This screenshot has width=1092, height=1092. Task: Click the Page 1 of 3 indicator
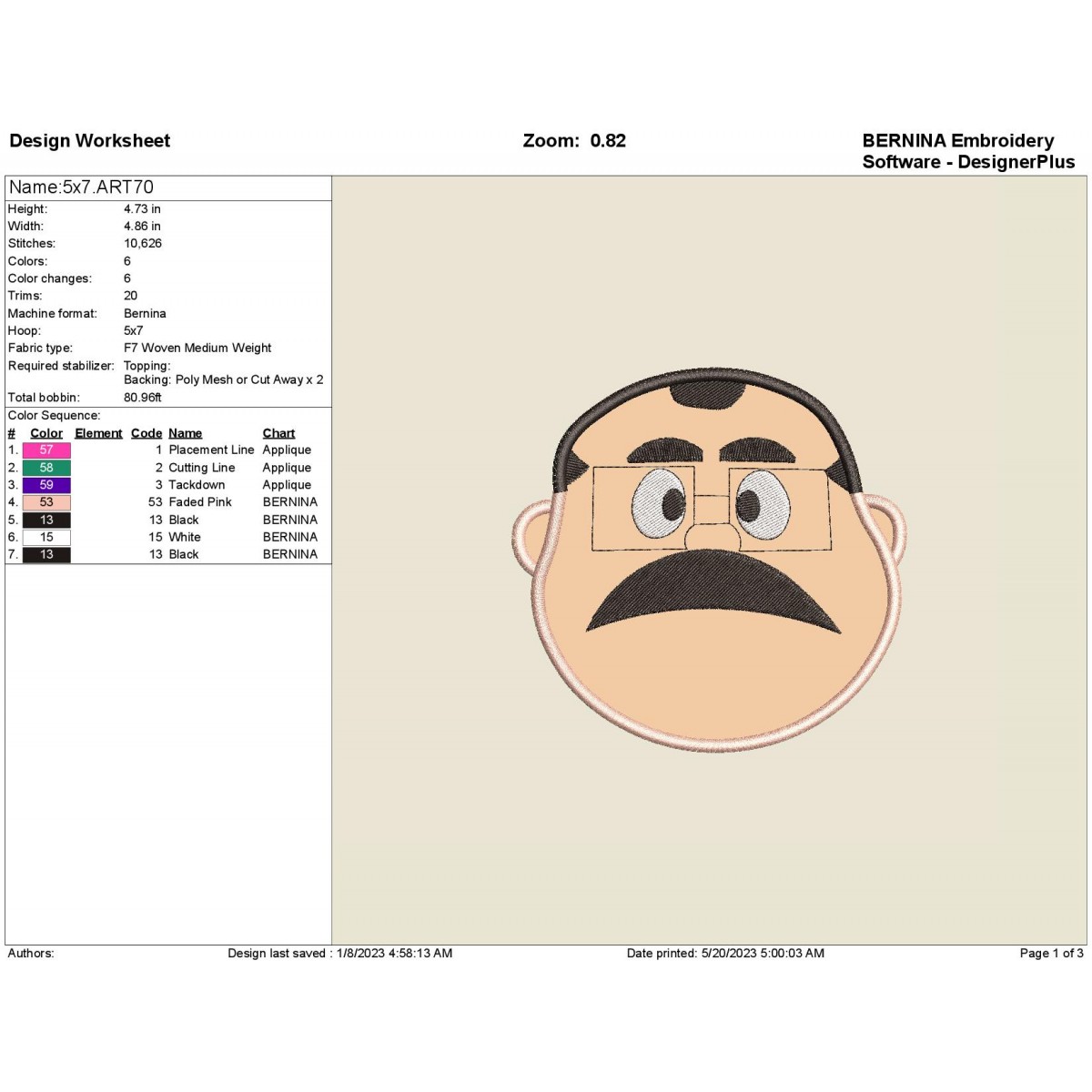point(1051,953)
